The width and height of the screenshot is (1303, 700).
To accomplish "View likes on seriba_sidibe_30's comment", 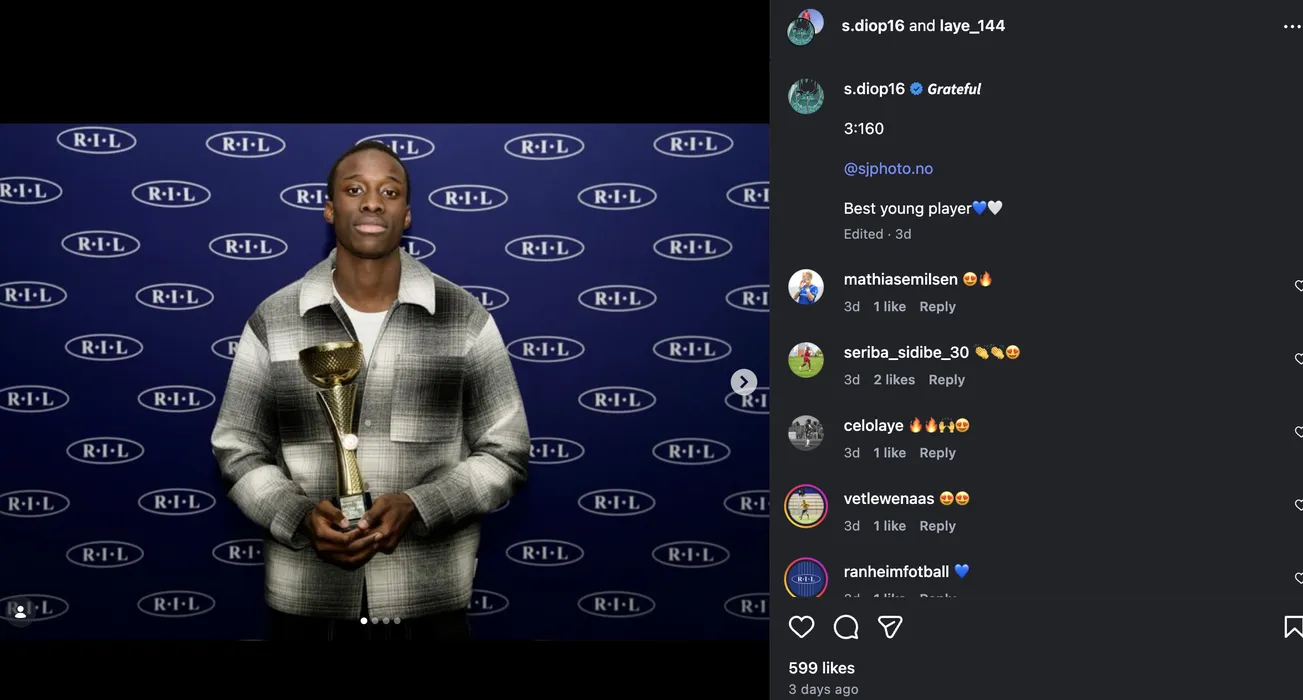I will point(894,380).
